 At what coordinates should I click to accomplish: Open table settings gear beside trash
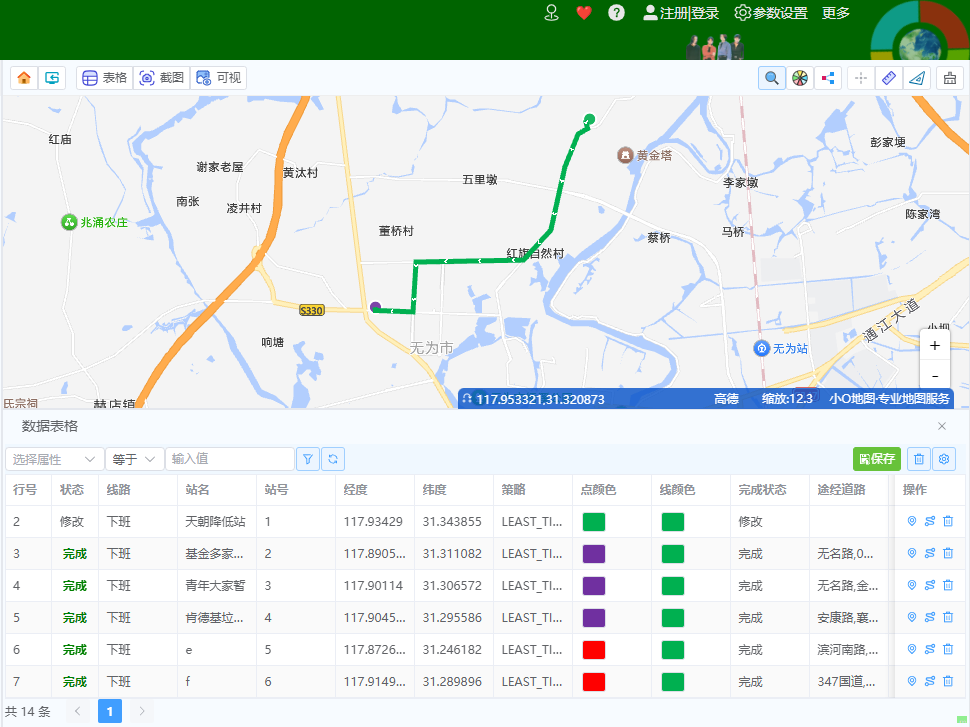pos(944,459)
